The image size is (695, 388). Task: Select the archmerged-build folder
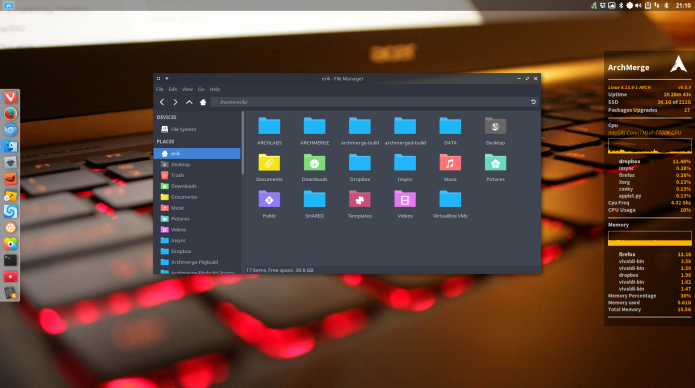point(405,131)
